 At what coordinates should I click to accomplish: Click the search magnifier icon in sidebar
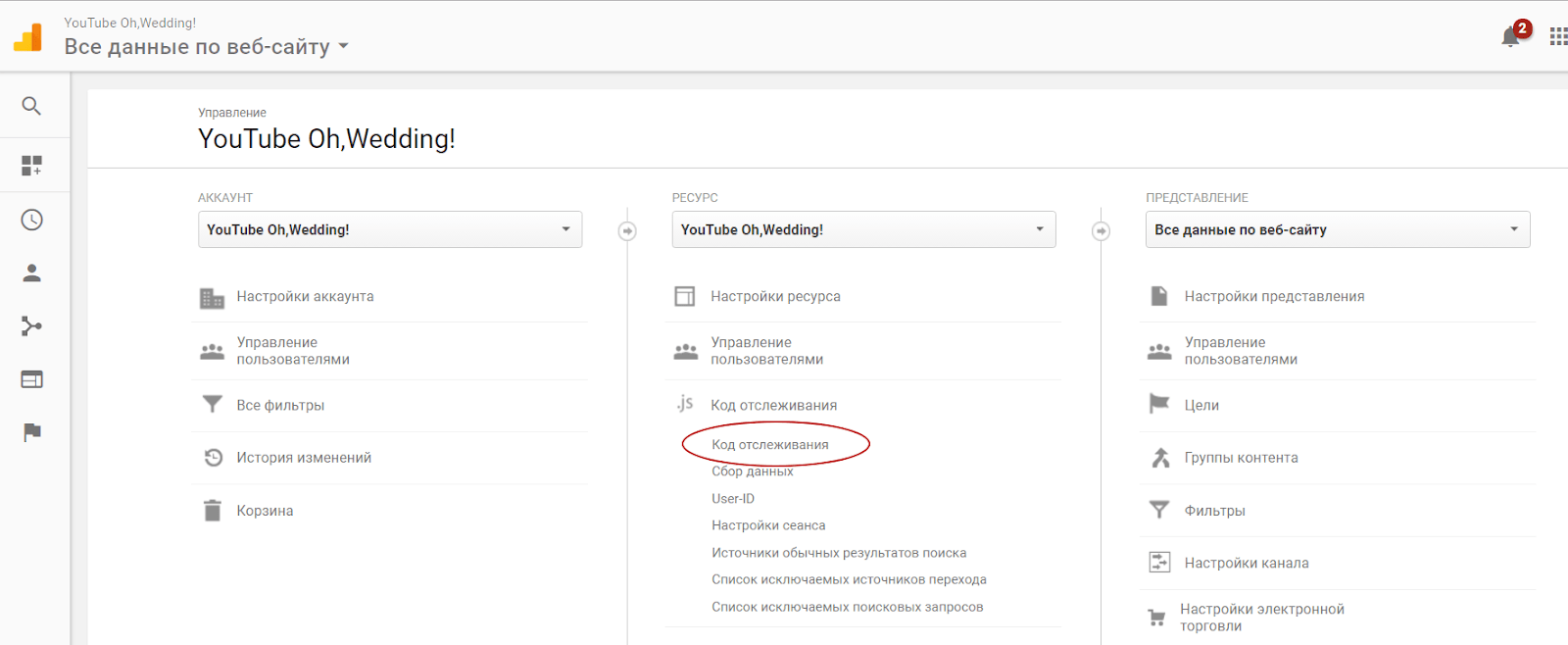(x=31, y=106)
